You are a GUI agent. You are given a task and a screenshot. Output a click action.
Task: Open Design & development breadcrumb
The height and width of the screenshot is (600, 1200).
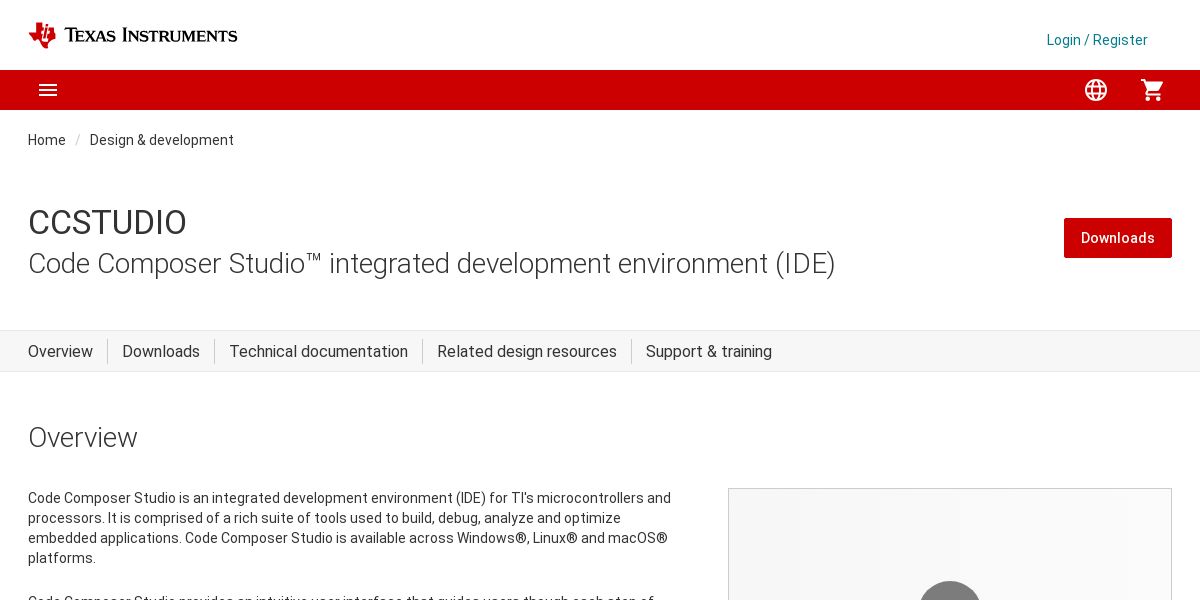162,140
